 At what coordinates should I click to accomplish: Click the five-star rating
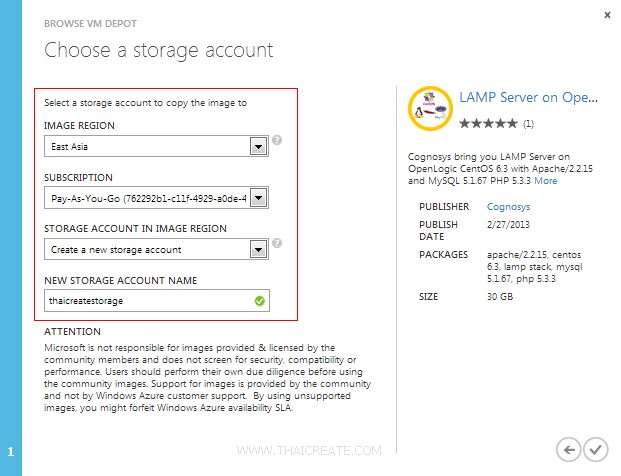[488, 124]
